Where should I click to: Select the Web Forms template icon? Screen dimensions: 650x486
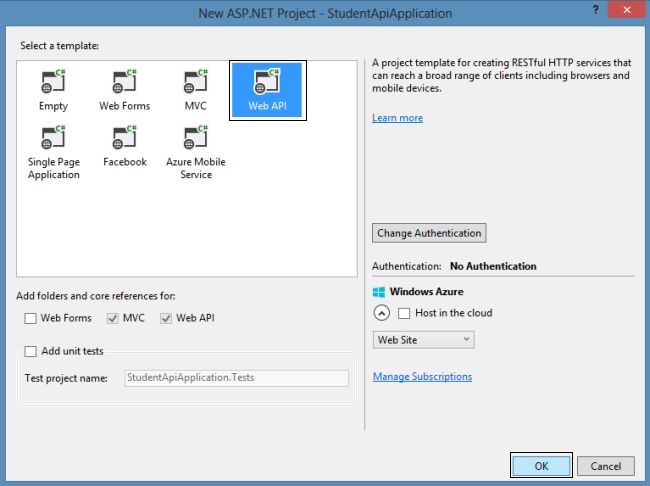click(124, 82)
